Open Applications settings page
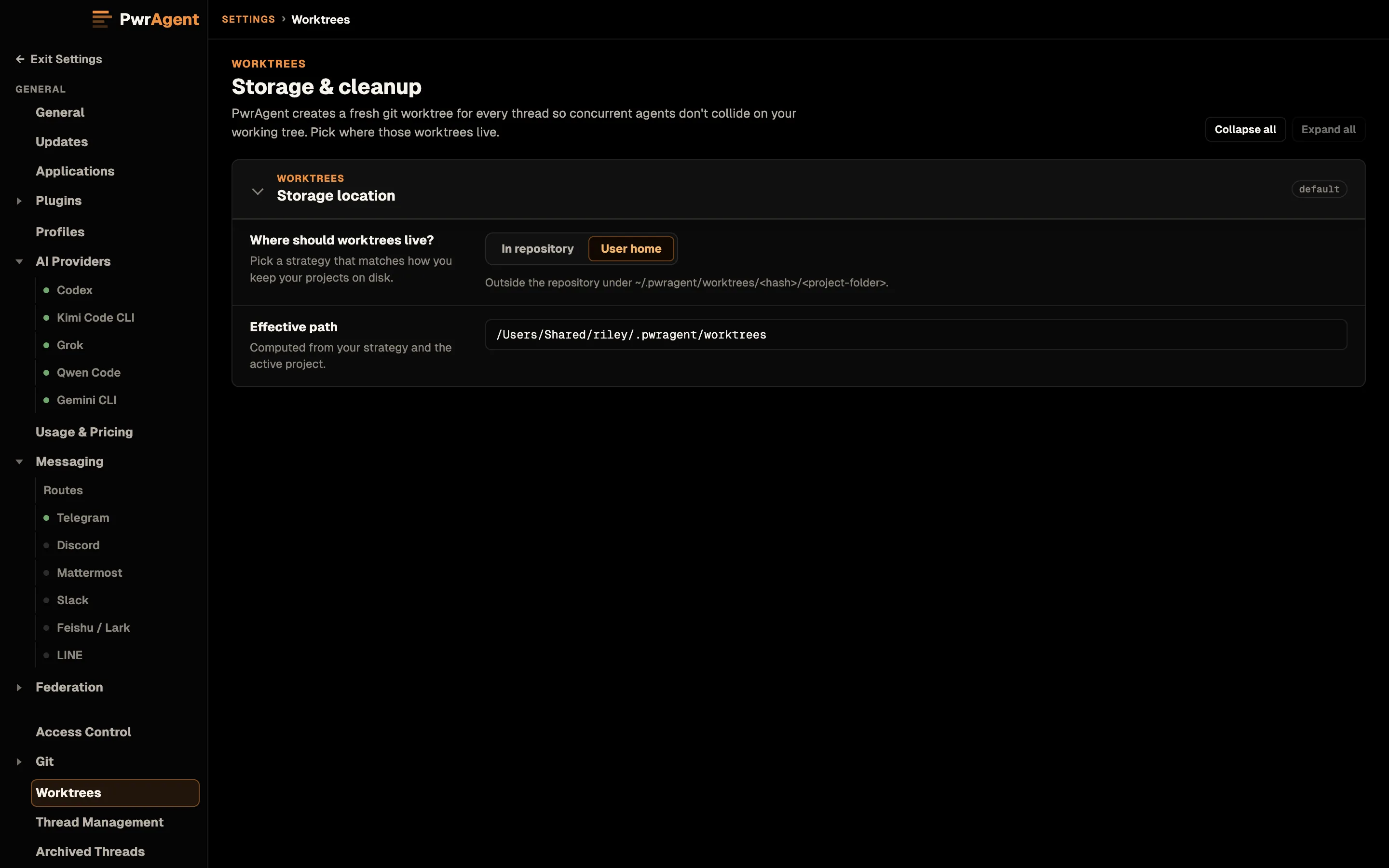 [x=75, y=171]
